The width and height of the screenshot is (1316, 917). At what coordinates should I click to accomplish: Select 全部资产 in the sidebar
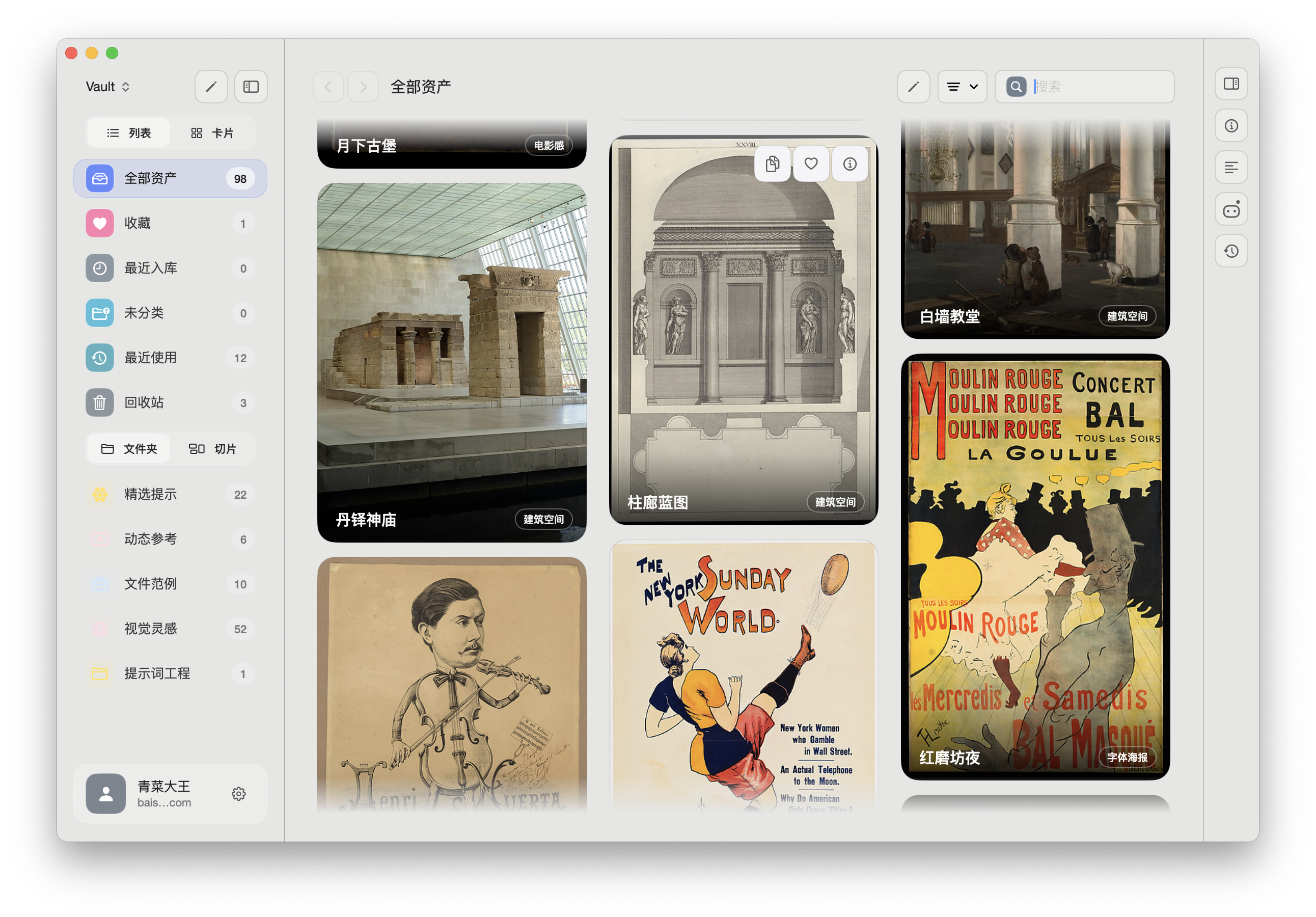(x=170, y=178)
